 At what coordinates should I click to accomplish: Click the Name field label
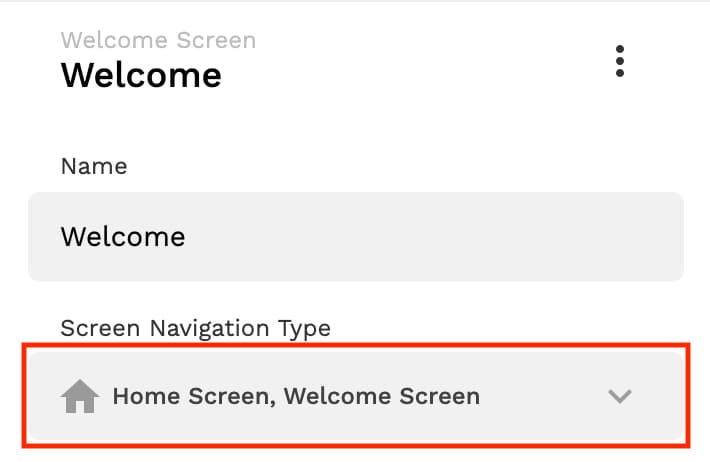click(x=94, y=166)
